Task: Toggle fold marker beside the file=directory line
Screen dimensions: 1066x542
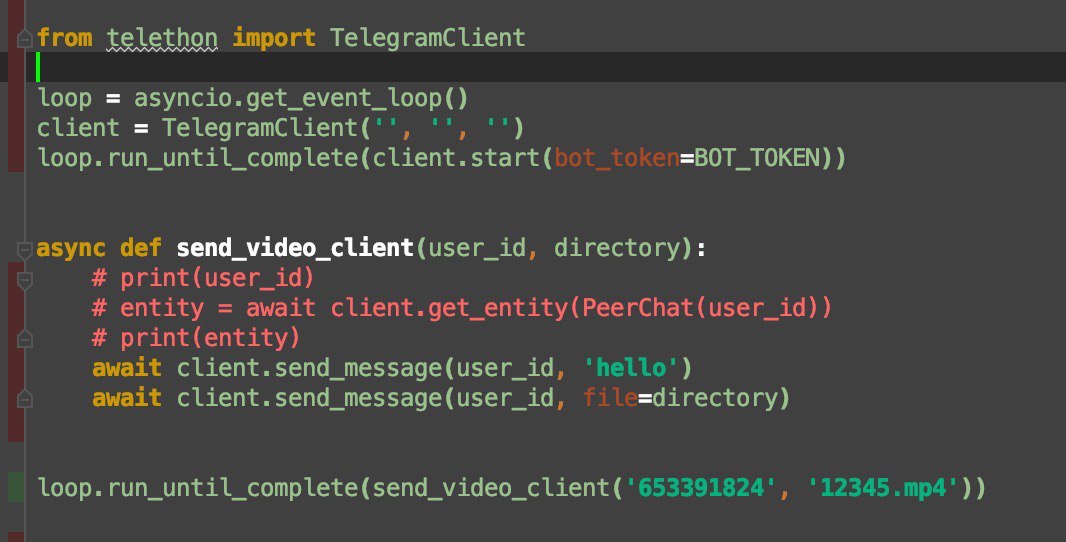Action: coord(24,398)
